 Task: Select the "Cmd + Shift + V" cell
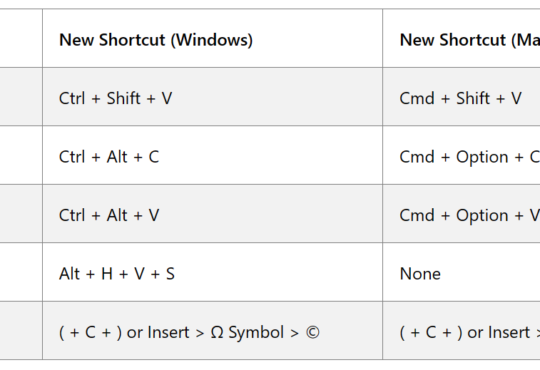[x=461, y=97]
